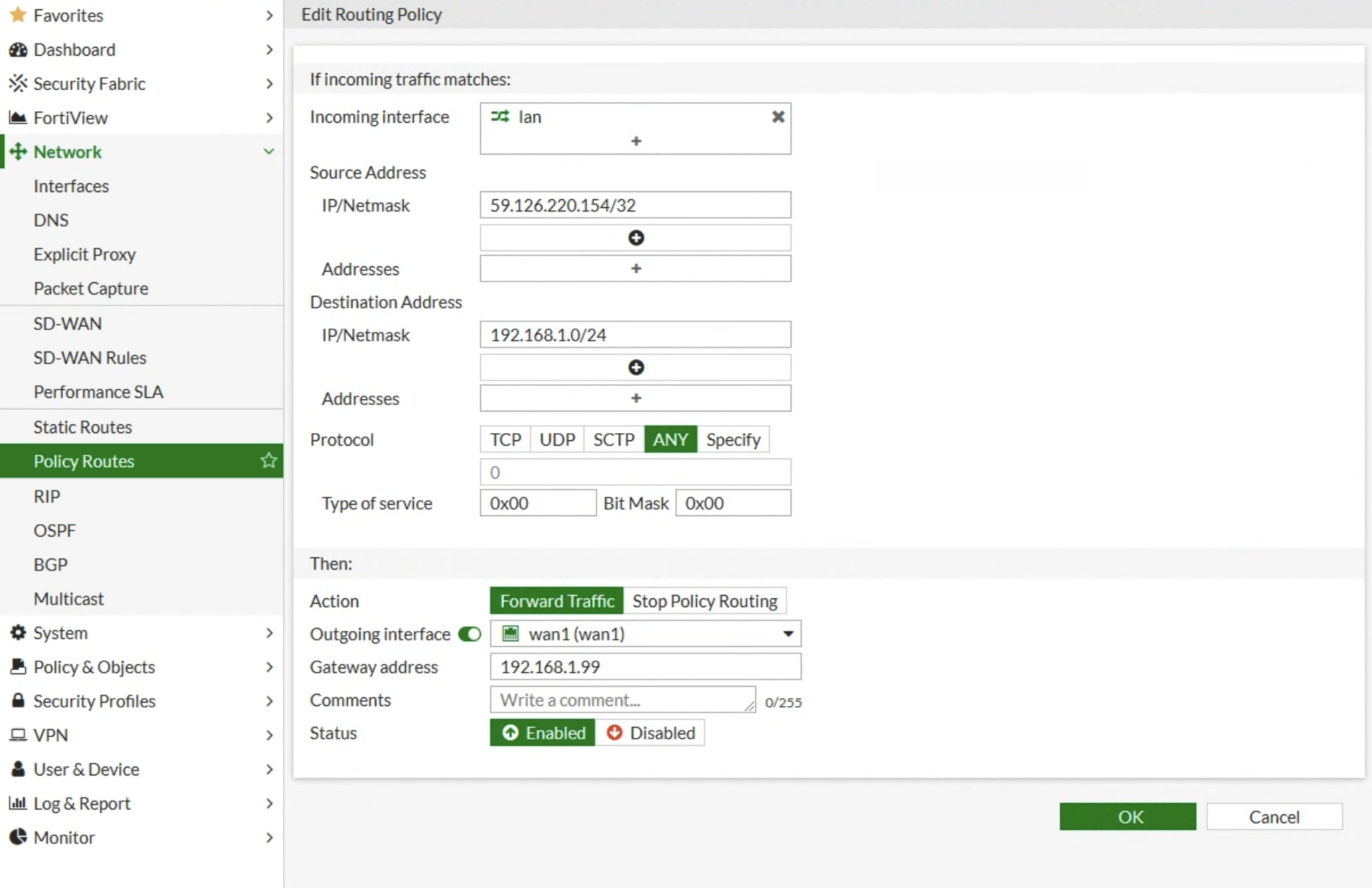The width and height of the screenshot is (1372, 888).
Task: Expand the Security Fabric menu
Action: (269, 84)
